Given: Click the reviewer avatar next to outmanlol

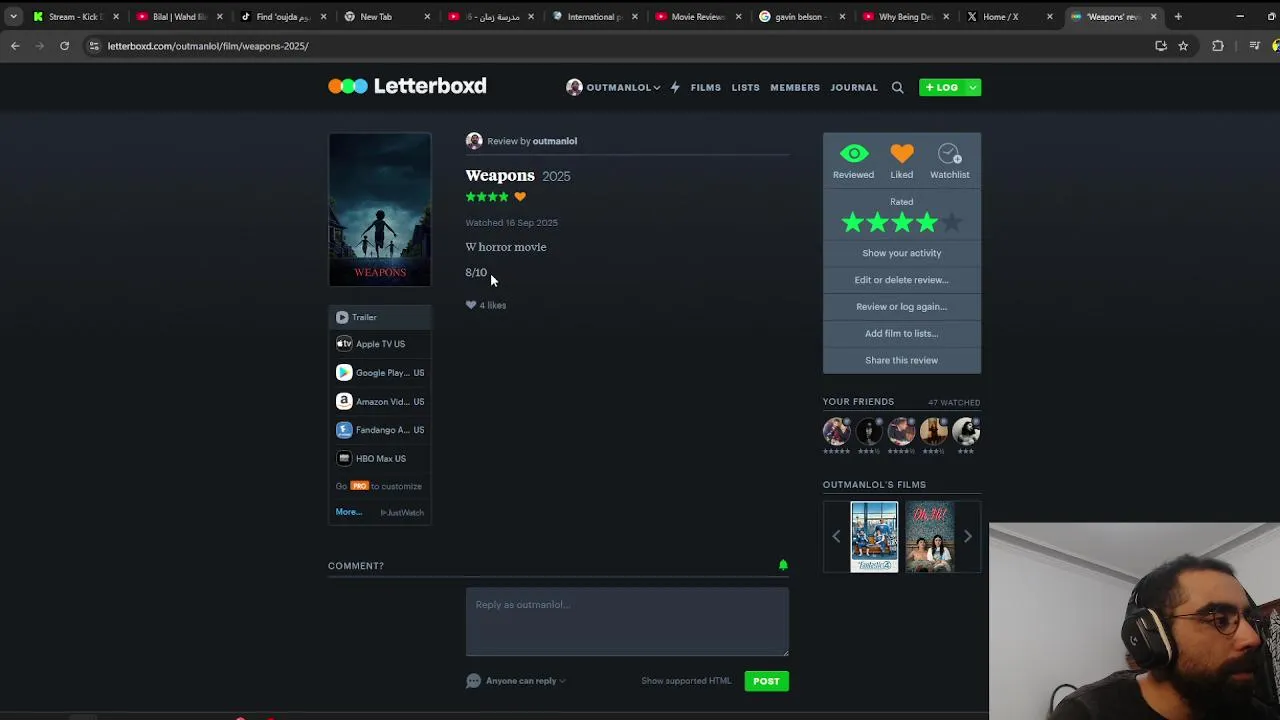Looking at the screenshot, I should [474, 141].
